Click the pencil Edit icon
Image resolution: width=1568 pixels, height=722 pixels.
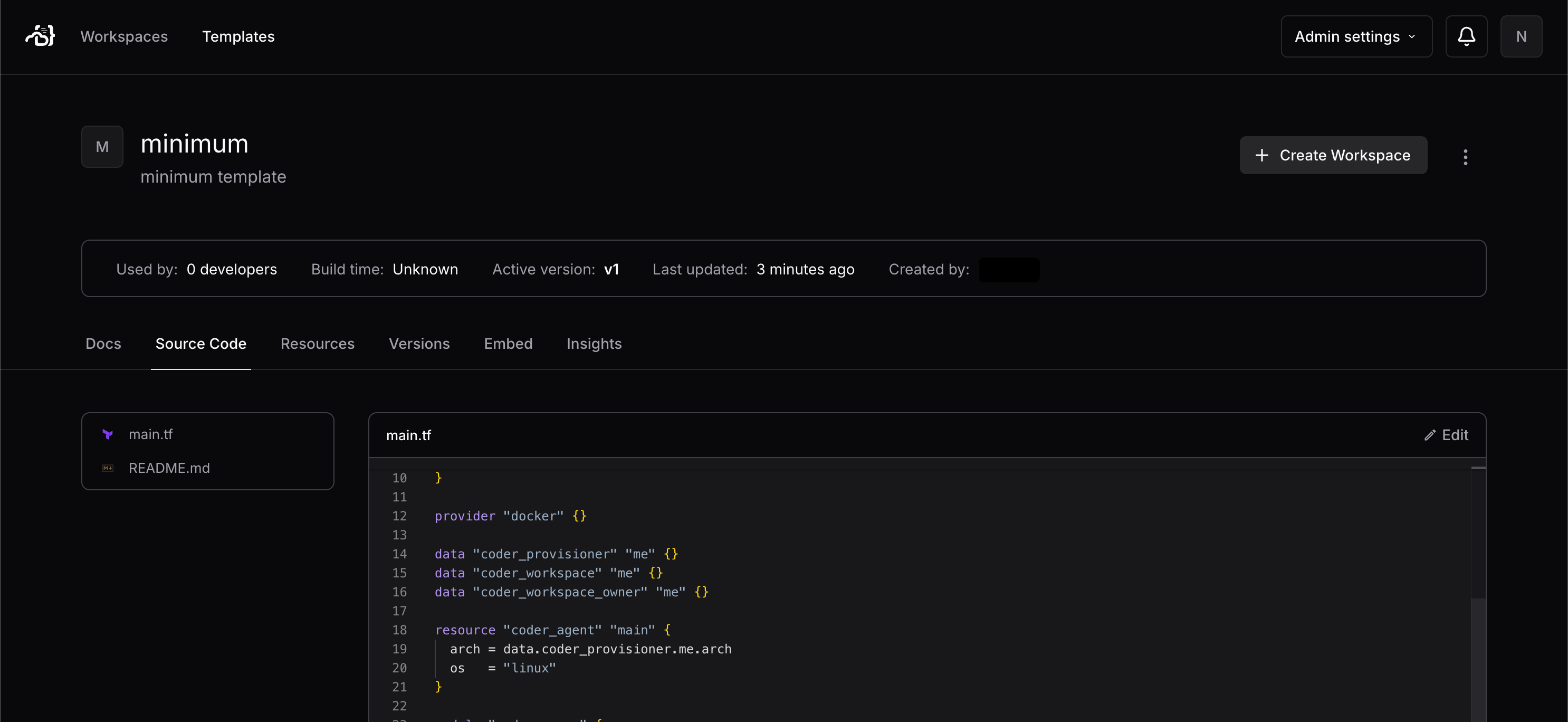coord(1430,435)
